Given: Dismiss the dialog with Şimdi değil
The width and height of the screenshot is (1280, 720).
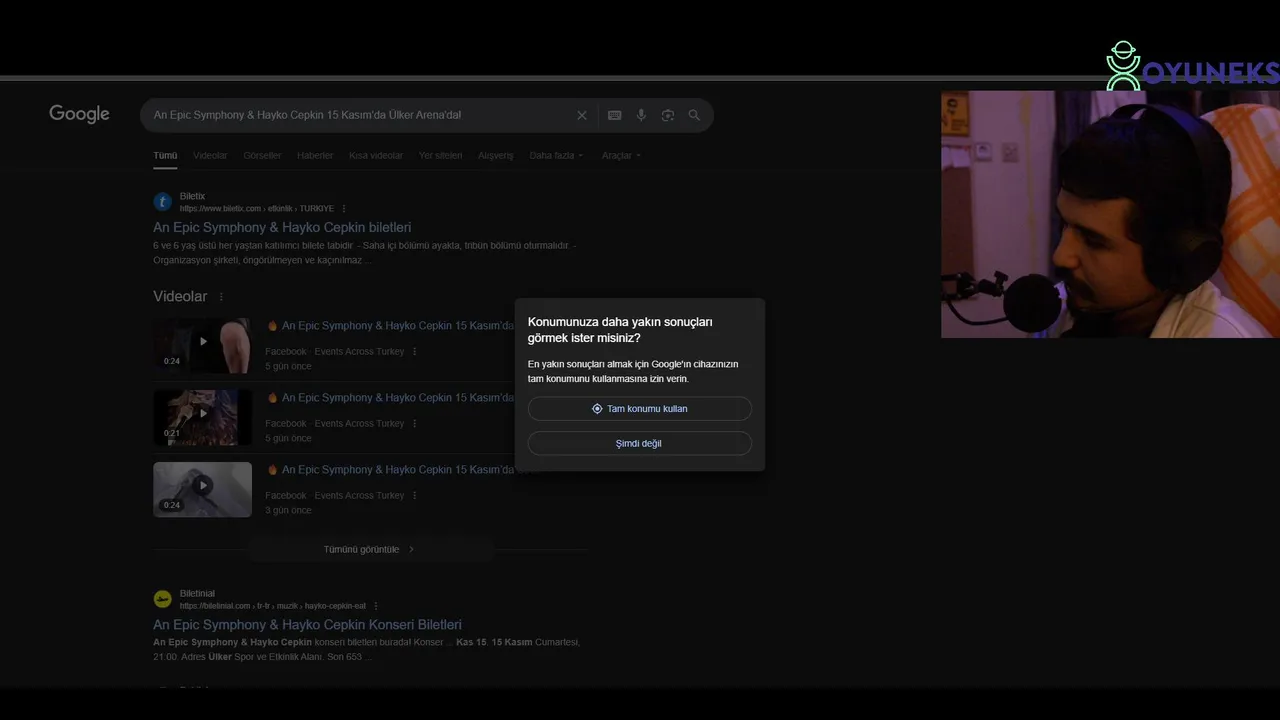Looking at the screenshot, I should click(x=639, y=444).
